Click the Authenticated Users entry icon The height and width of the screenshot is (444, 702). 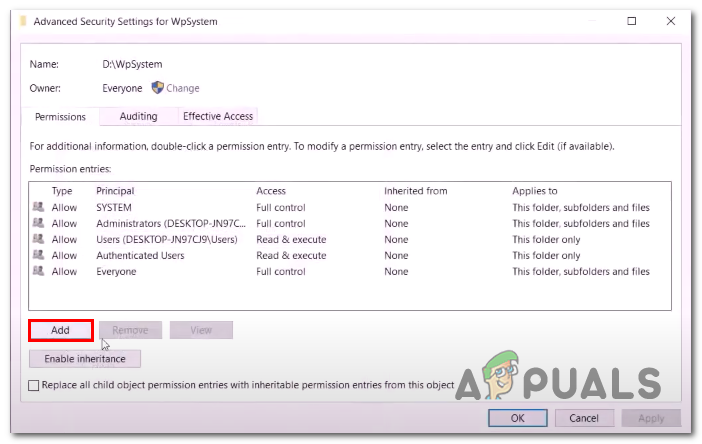(x=38, y=256)
